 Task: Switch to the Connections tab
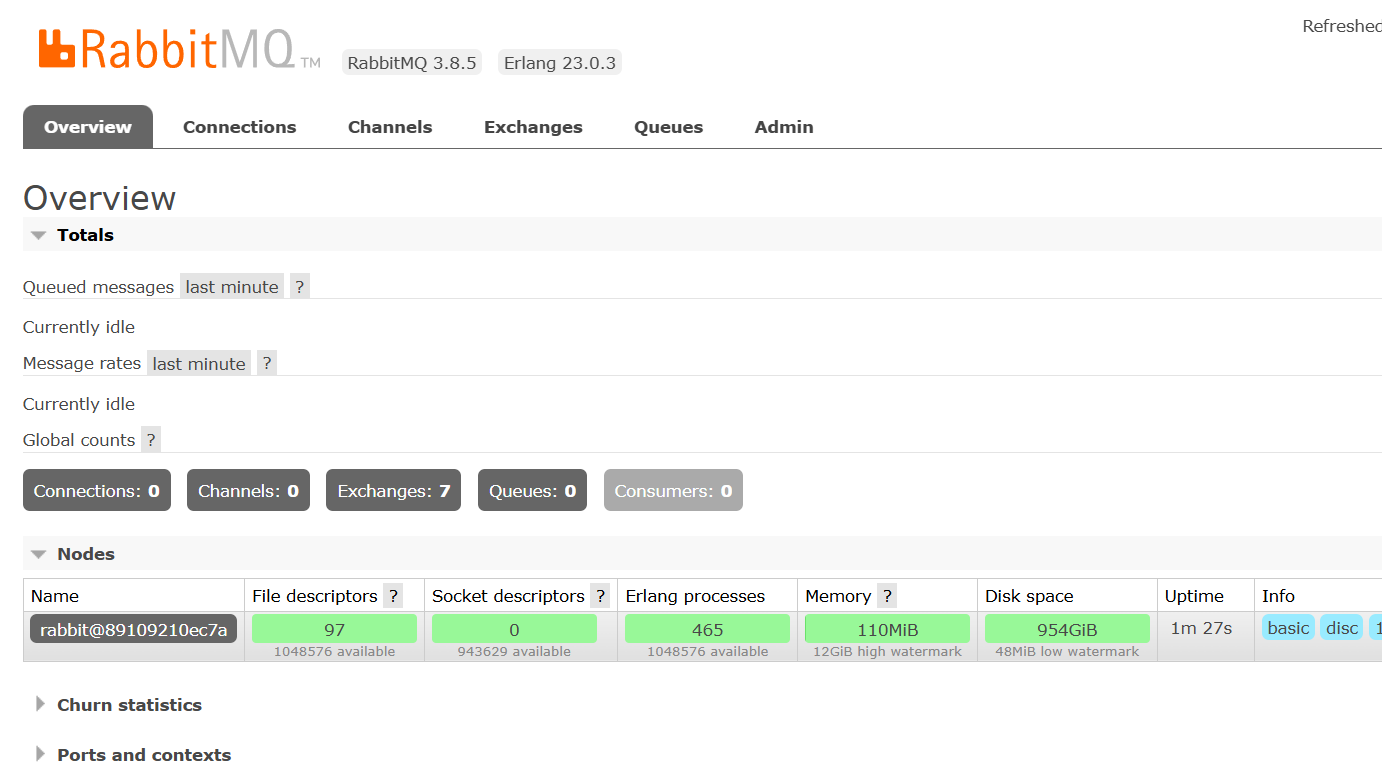point(240,127)
